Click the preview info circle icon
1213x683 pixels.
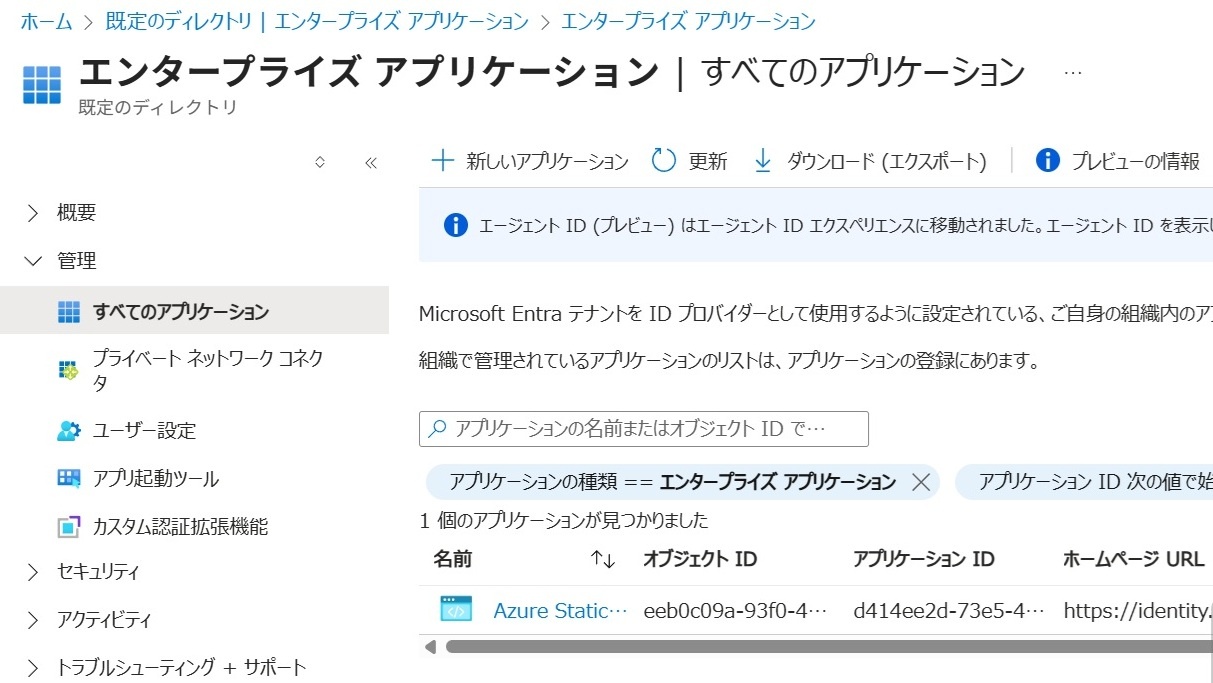[x=1047, y=161]
